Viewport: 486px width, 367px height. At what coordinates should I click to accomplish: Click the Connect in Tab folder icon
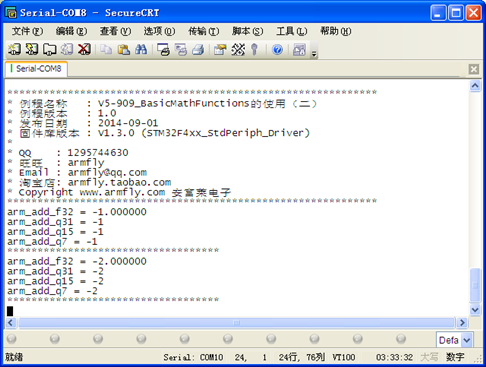click(50, 50)
